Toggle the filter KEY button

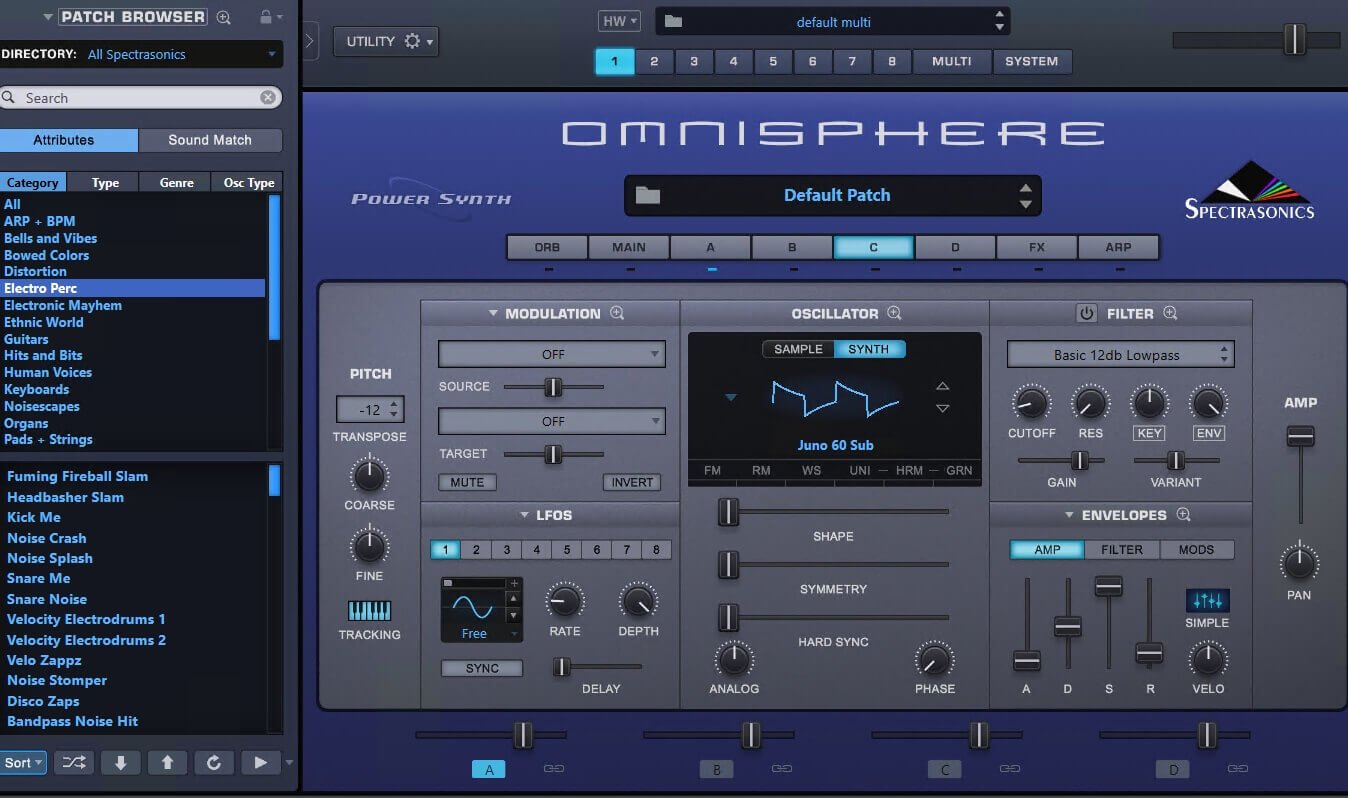pos(1149,433)
